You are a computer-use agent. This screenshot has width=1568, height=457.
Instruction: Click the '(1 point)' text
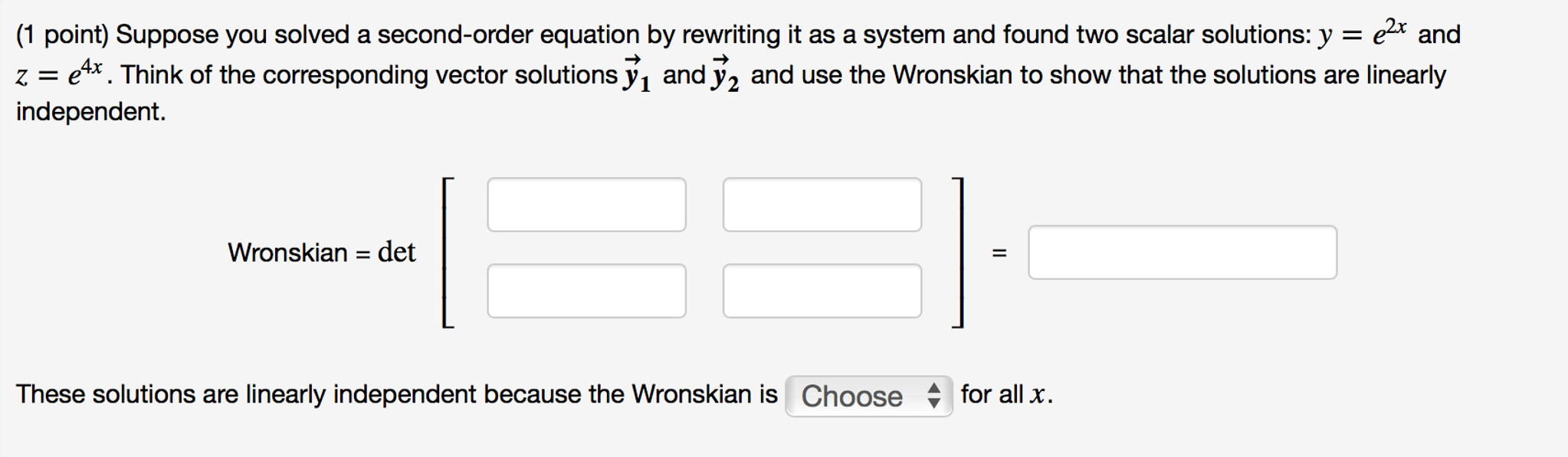(x=63, y=35)
